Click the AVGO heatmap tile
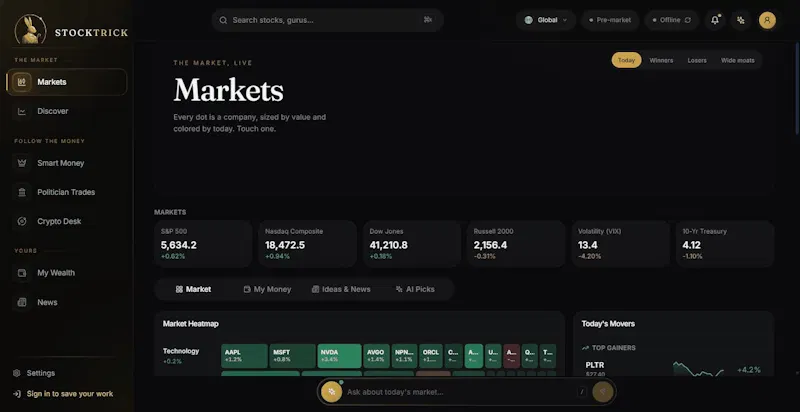Image resolution: width=800 pixels, height=412 pixels. click(377, 356)
